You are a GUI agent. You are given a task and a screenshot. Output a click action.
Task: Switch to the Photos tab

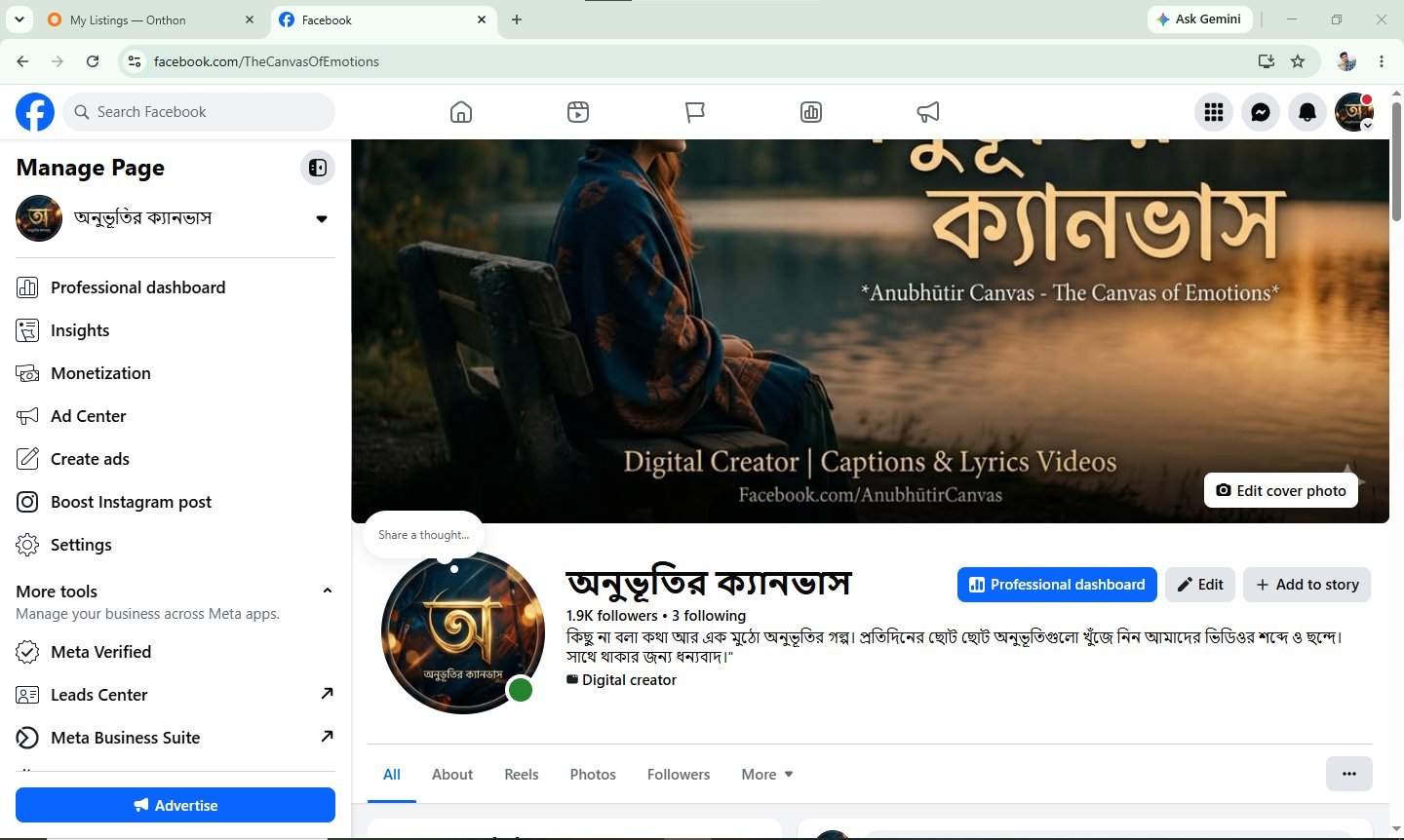(593, 775)
